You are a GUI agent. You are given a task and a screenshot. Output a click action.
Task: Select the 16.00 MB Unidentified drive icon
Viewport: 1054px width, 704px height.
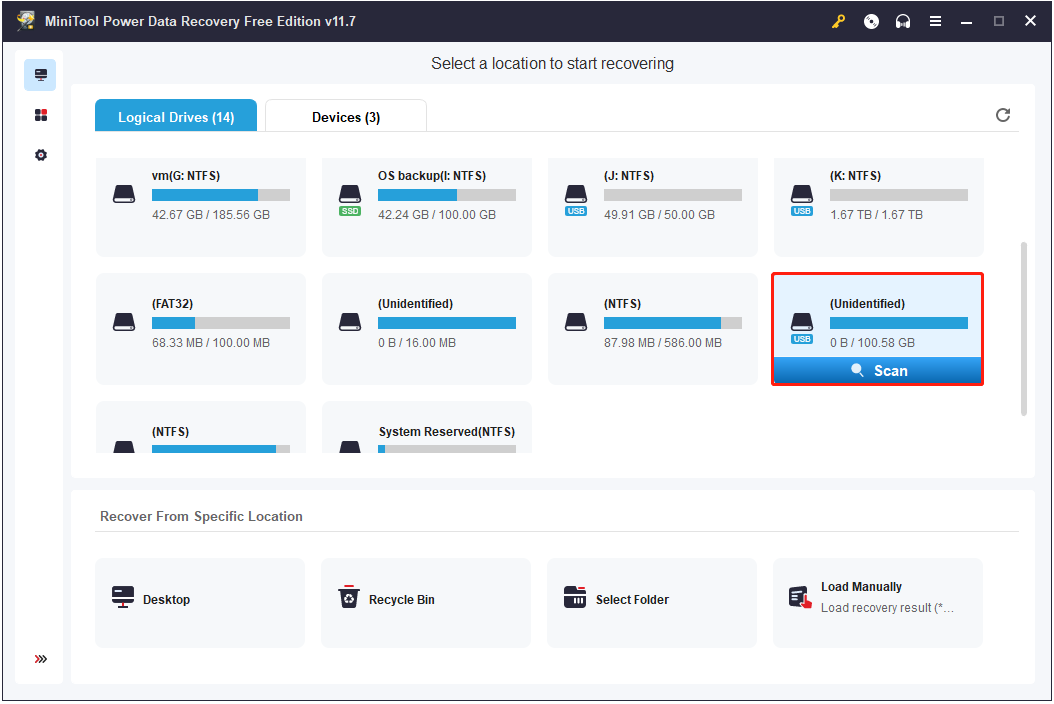coord(350,322)
